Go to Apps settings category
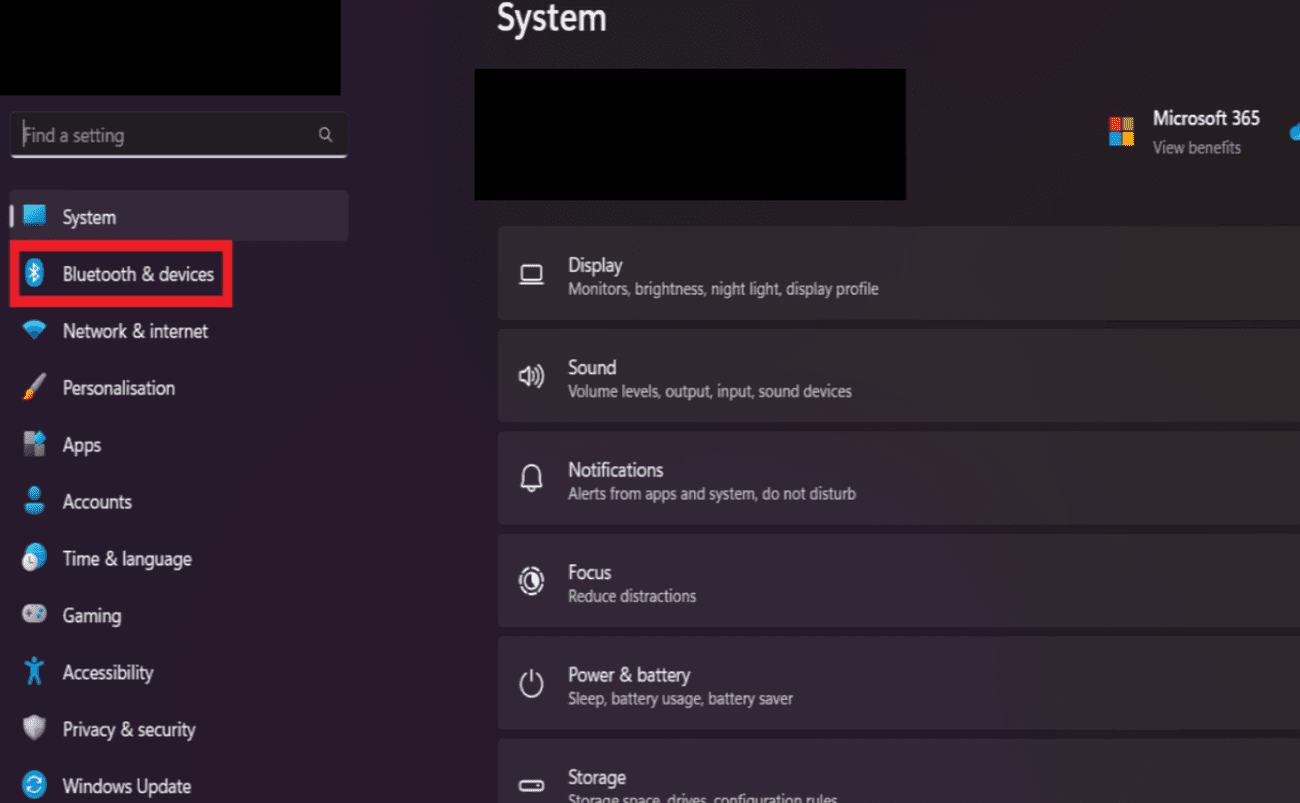 (81, 445)
